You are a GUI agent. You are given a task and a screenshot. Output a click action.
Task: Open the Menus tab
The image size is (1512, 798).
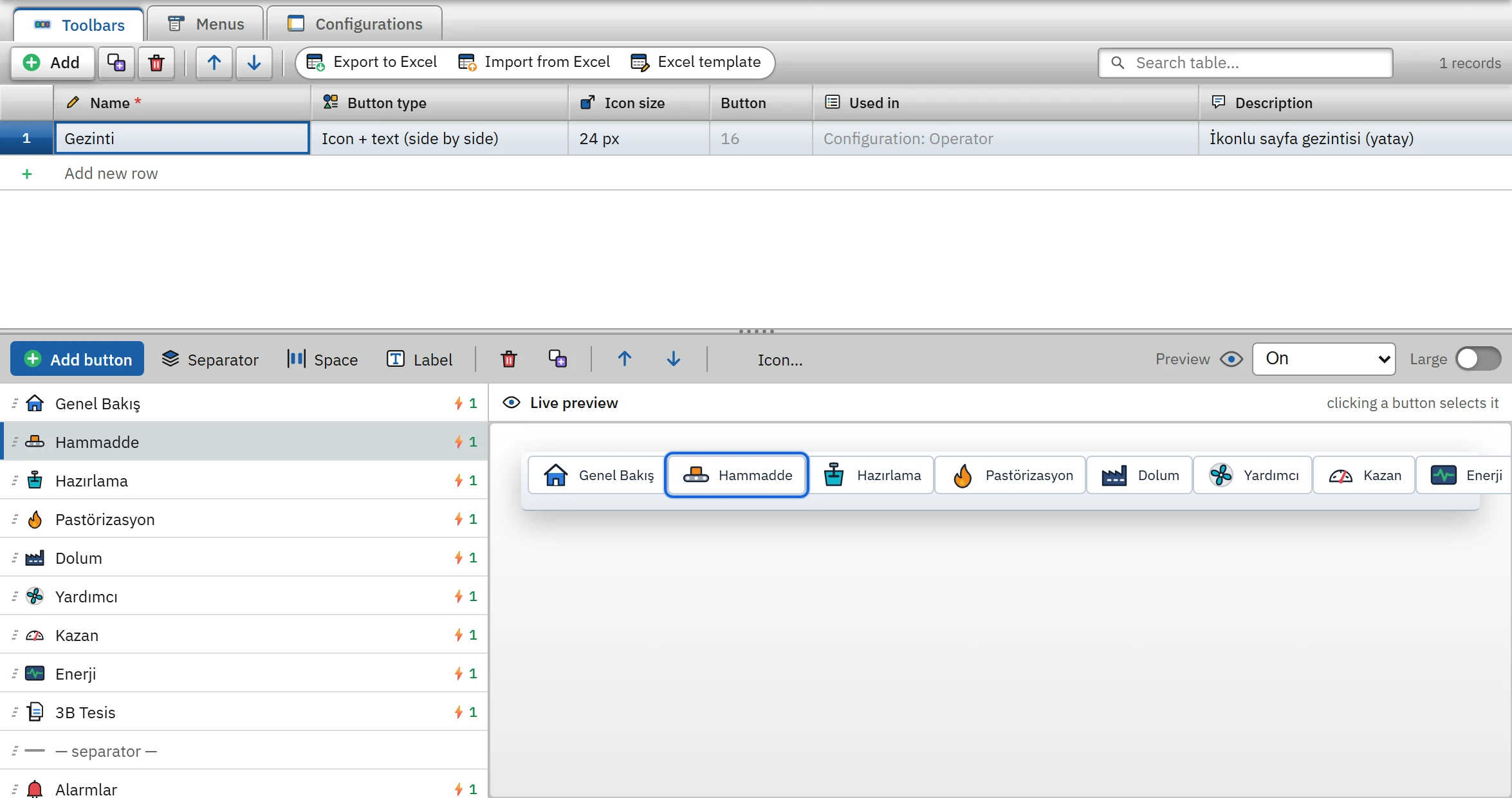pos(205,24)
